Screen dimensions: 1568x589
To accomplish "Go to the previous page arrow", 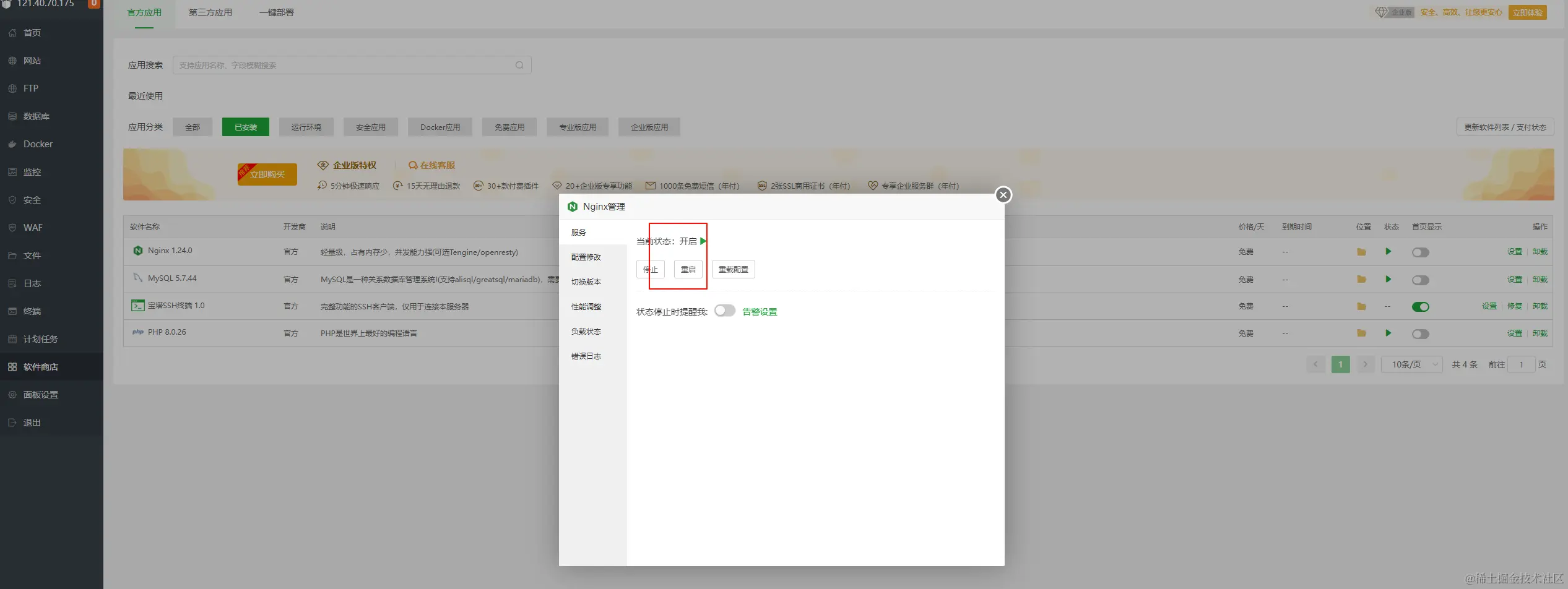I will (x=1316, y=364).
